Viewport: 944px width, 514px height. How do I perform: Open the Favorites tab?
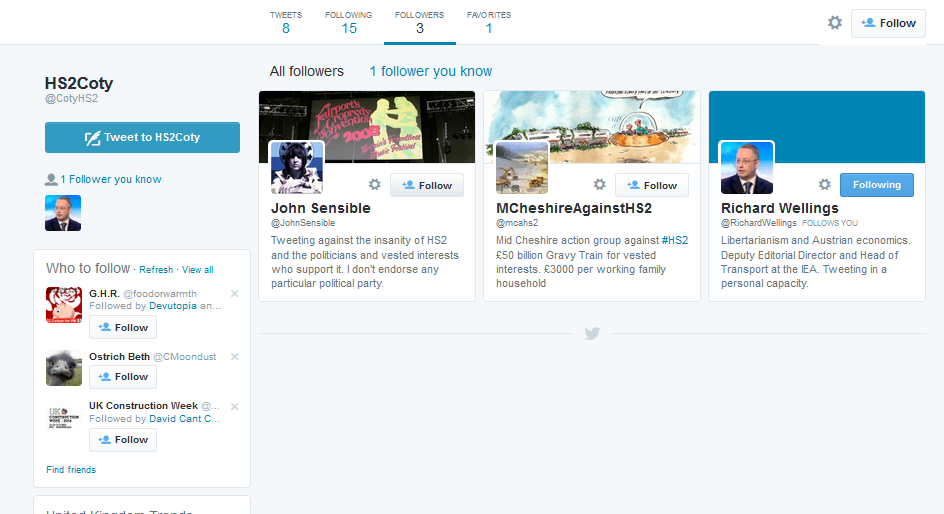[x=489, y=22]
